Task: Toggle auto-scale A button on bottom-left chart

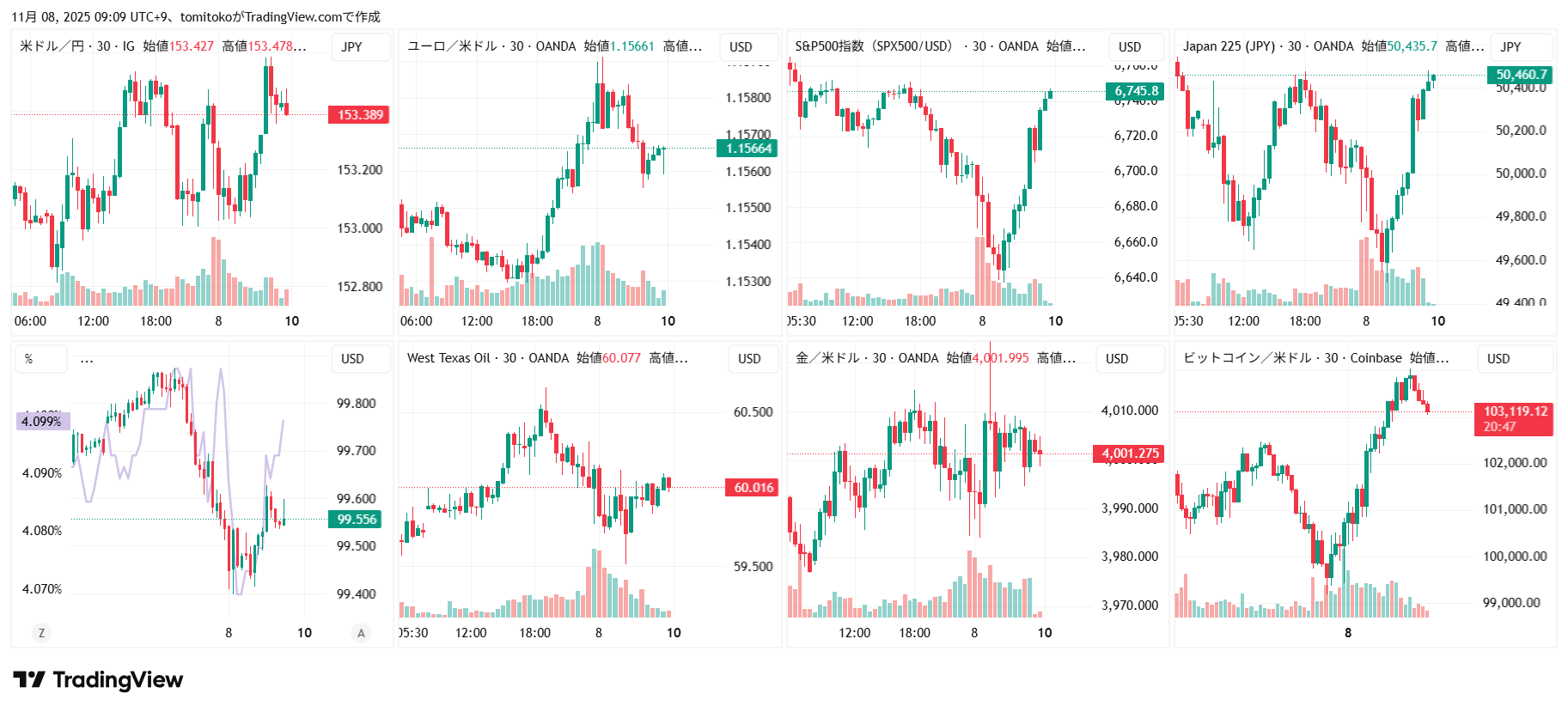Action: click(x=361, y=633)
